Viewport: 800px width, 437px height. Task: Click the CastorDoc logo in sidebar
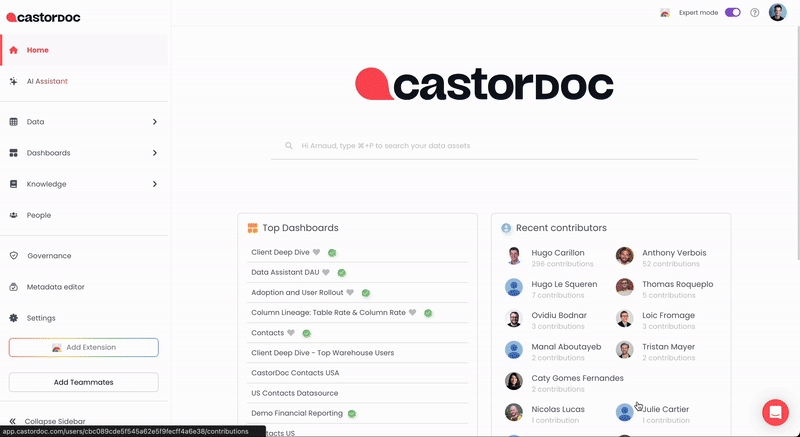pyautogui.click(x=44, y=16)
